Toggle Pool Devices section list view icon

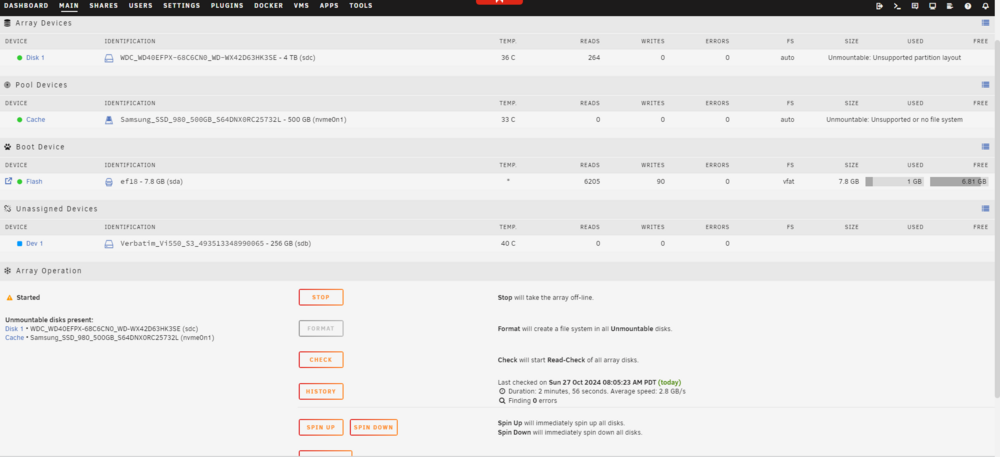[985, 85]
